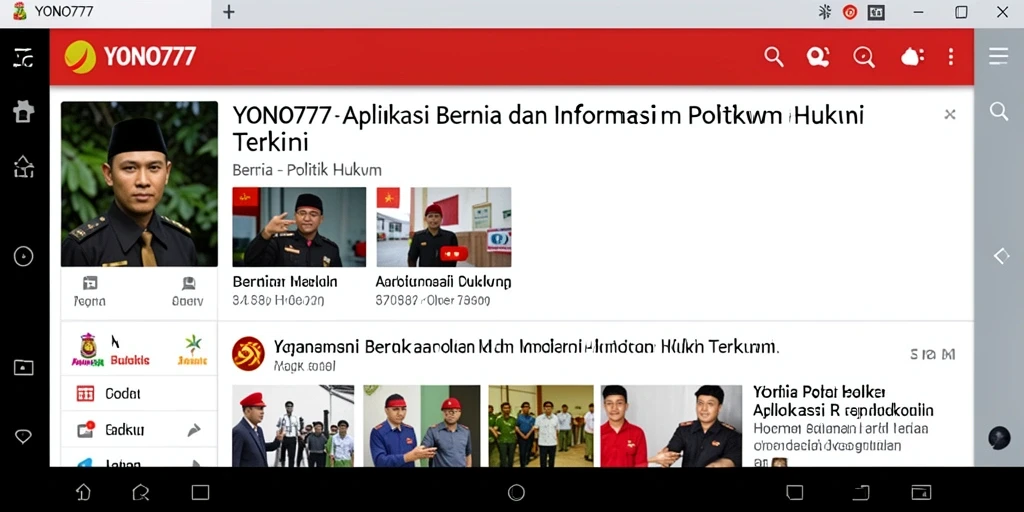Click the middle bottom-right bar icon
This screenshot has width=1024, height=512.
(x=861, y=492)
